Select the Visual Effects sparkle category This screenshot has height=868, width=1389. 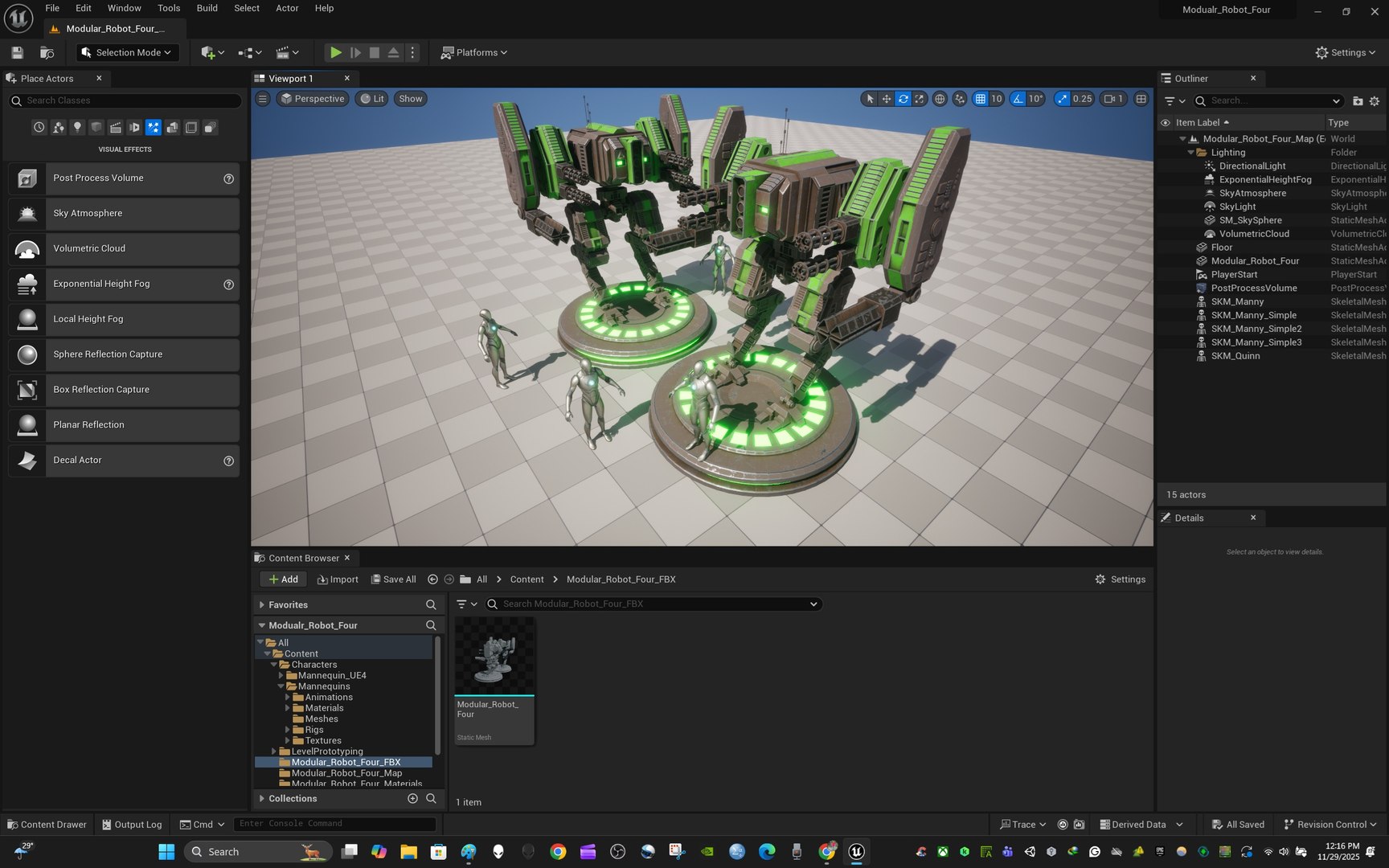[154, 127]
